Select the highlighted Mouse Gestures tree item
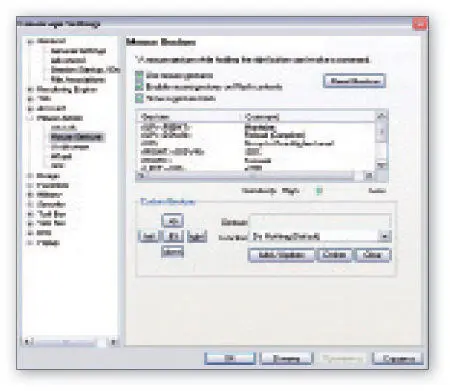The width and height of the screenshot is (450, 391). [x=77, y=137]
